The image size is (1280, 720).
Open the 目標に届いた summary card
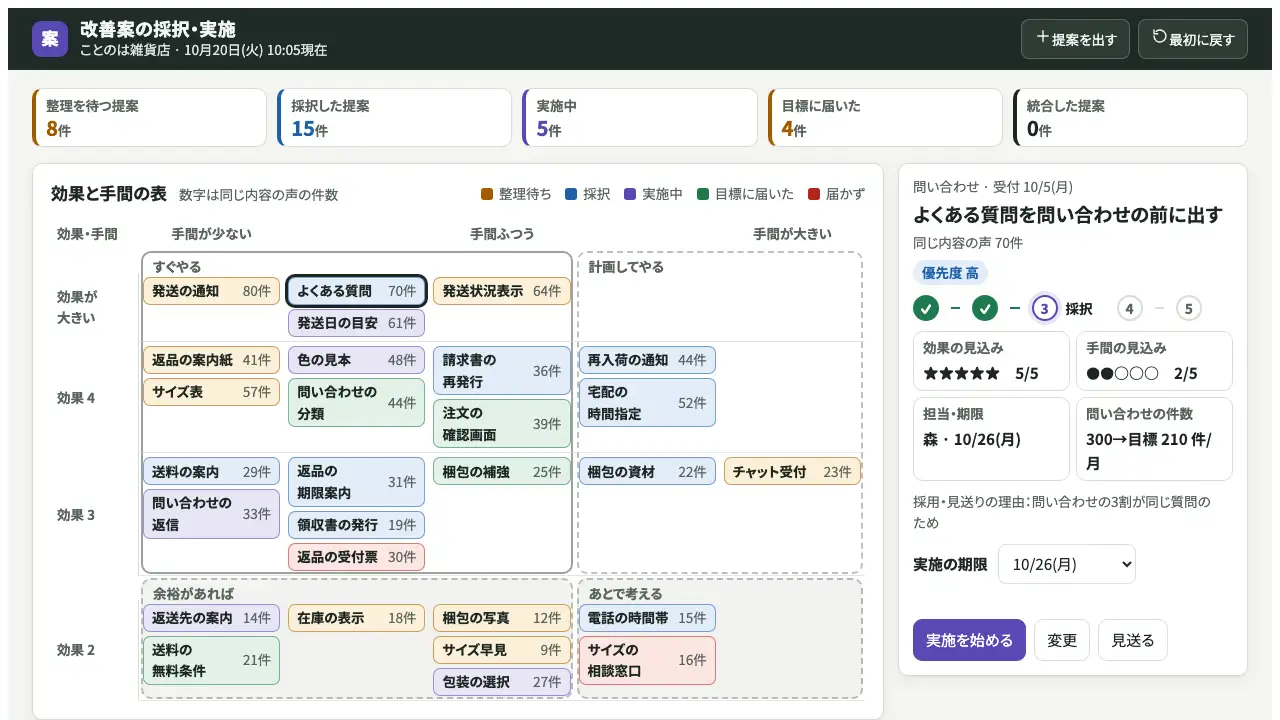[885, 117]
